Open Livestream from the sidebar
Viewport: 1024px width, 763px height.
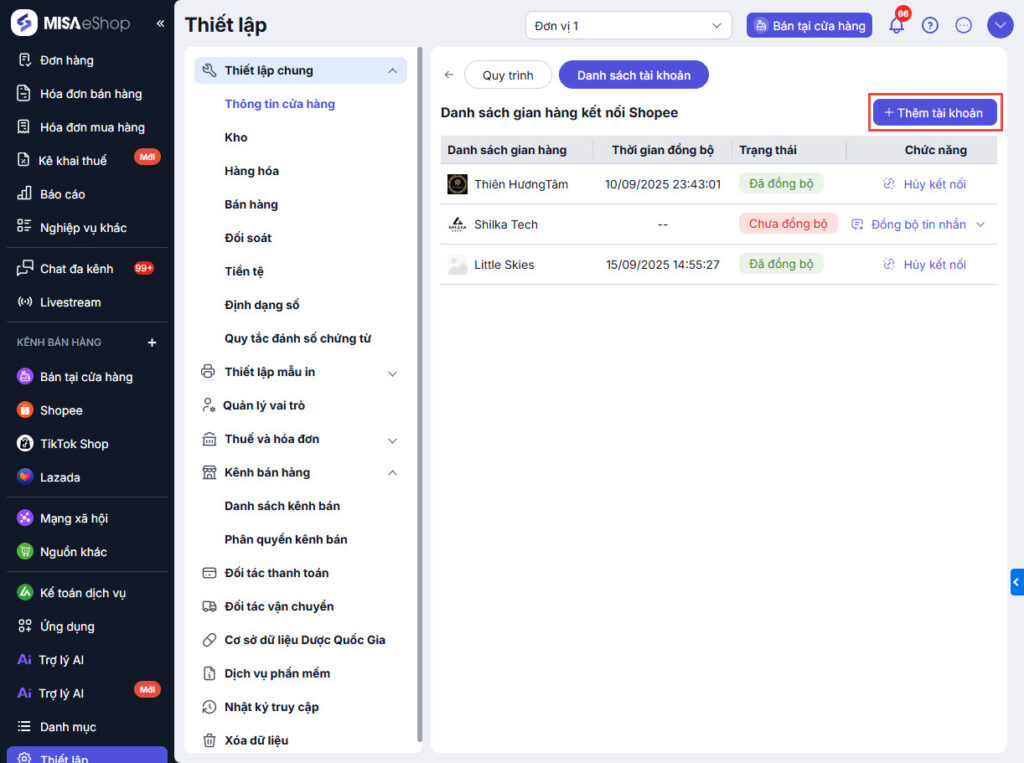point(70,302)
